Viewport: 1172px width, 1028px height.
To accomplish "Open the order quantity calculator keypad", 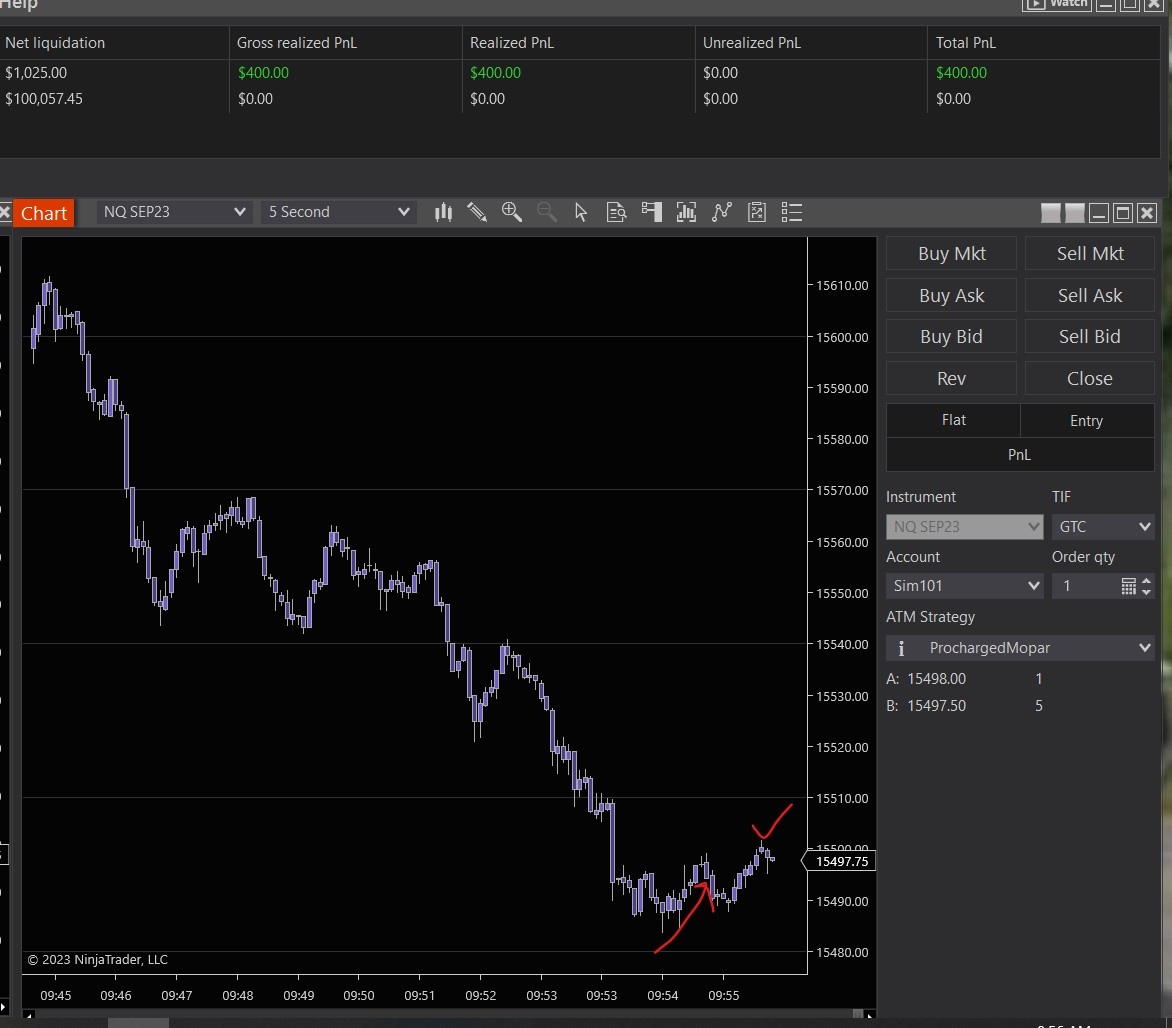I will coord(1128,586).
